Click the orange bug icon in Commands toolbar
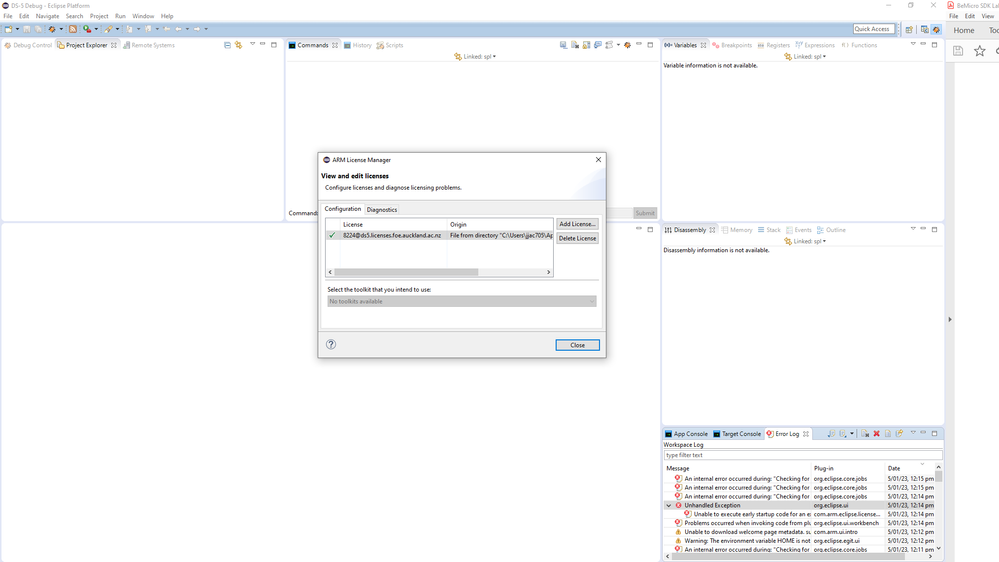 click(627, 45)
